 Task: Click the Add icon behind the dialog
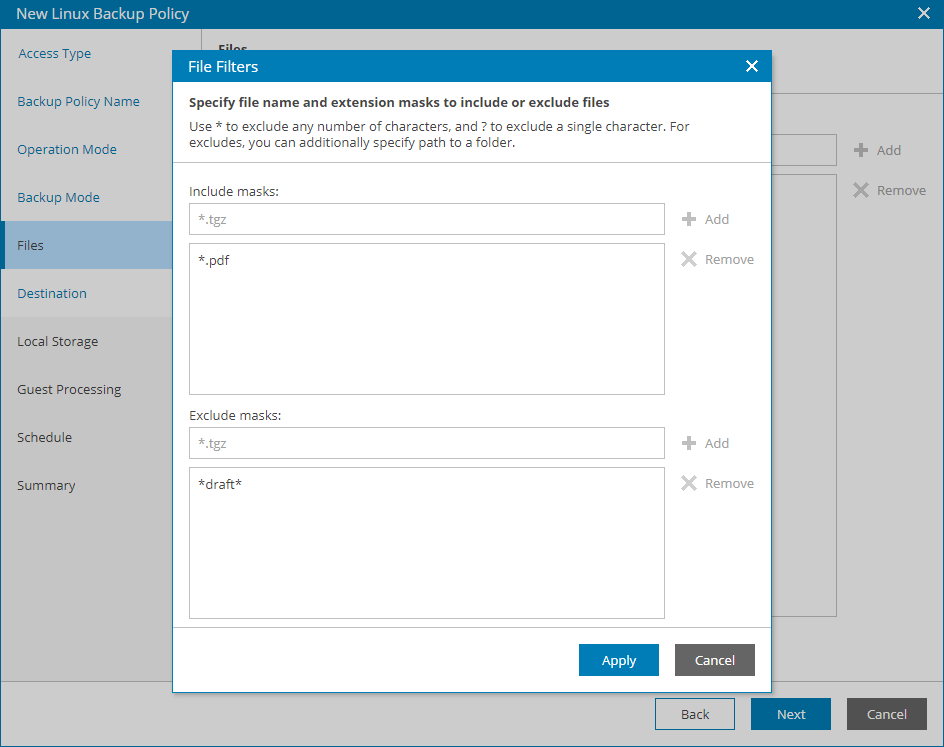click(x=878, y=150)
